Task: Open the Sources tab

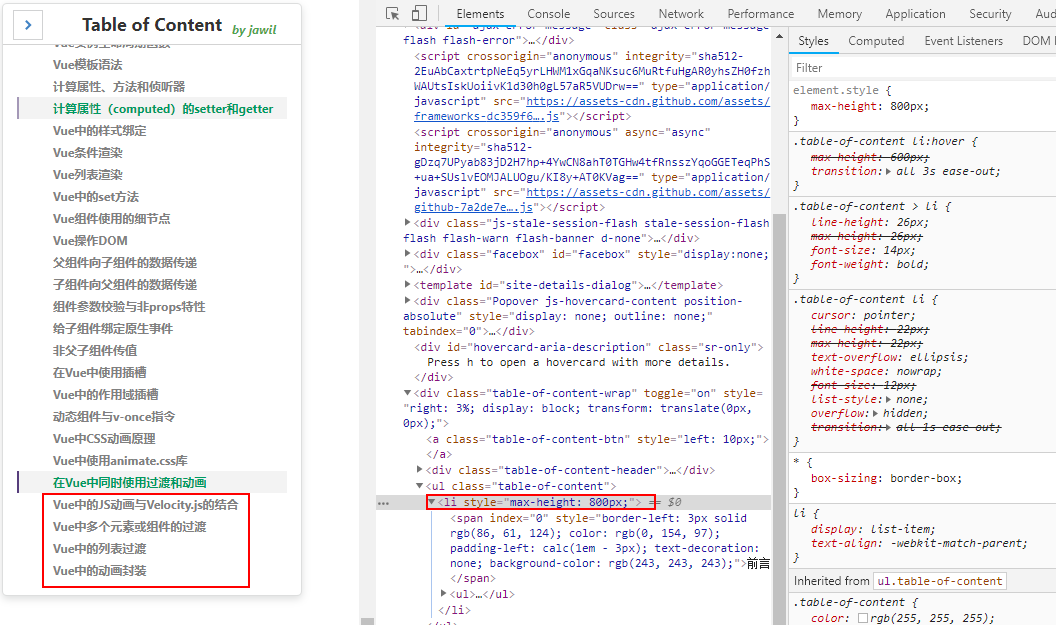Action: tap(614, 13)
